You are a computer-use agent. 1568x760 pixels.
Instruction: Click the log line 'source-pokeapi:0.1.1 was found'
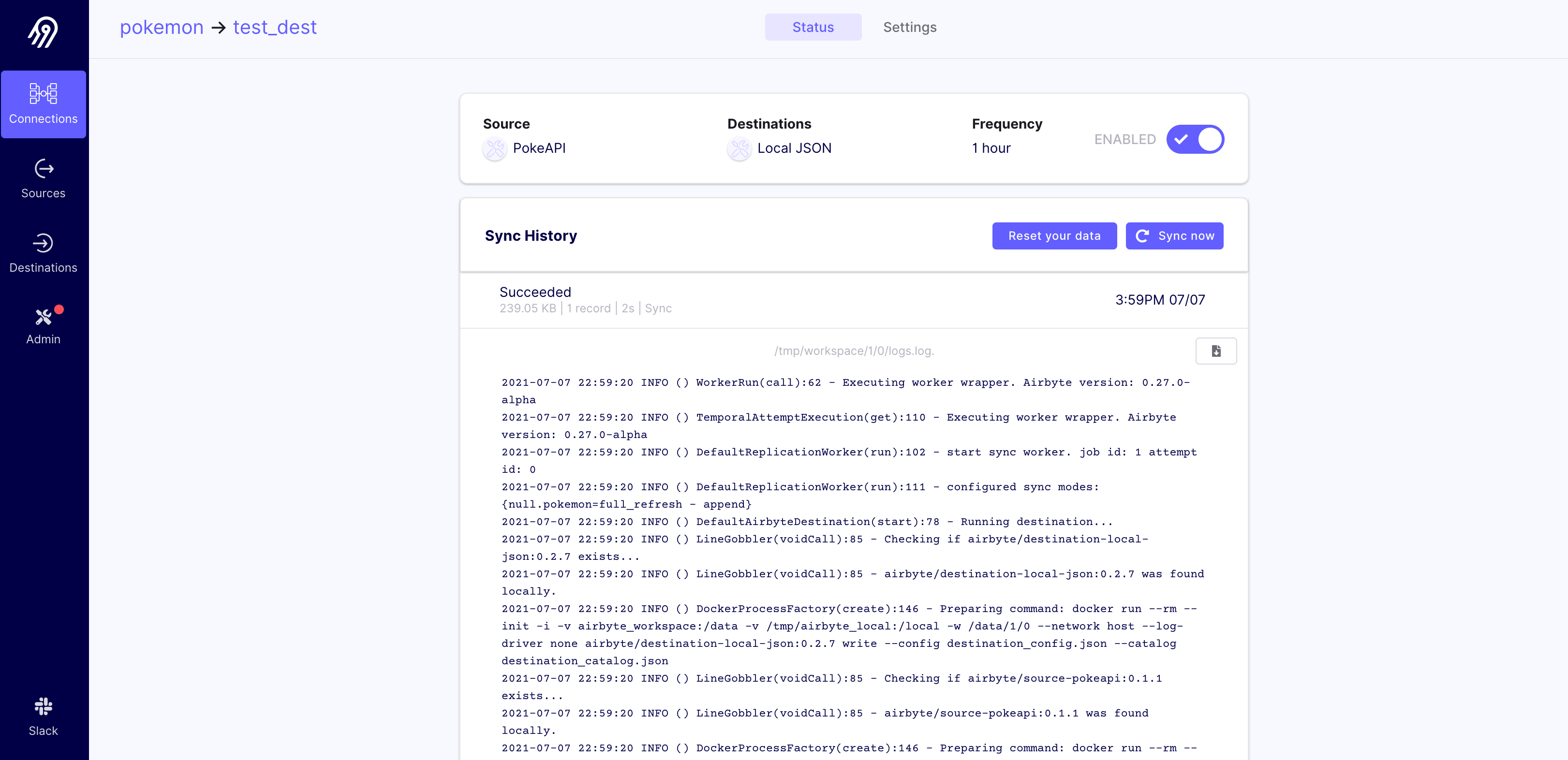coord(825,722)
